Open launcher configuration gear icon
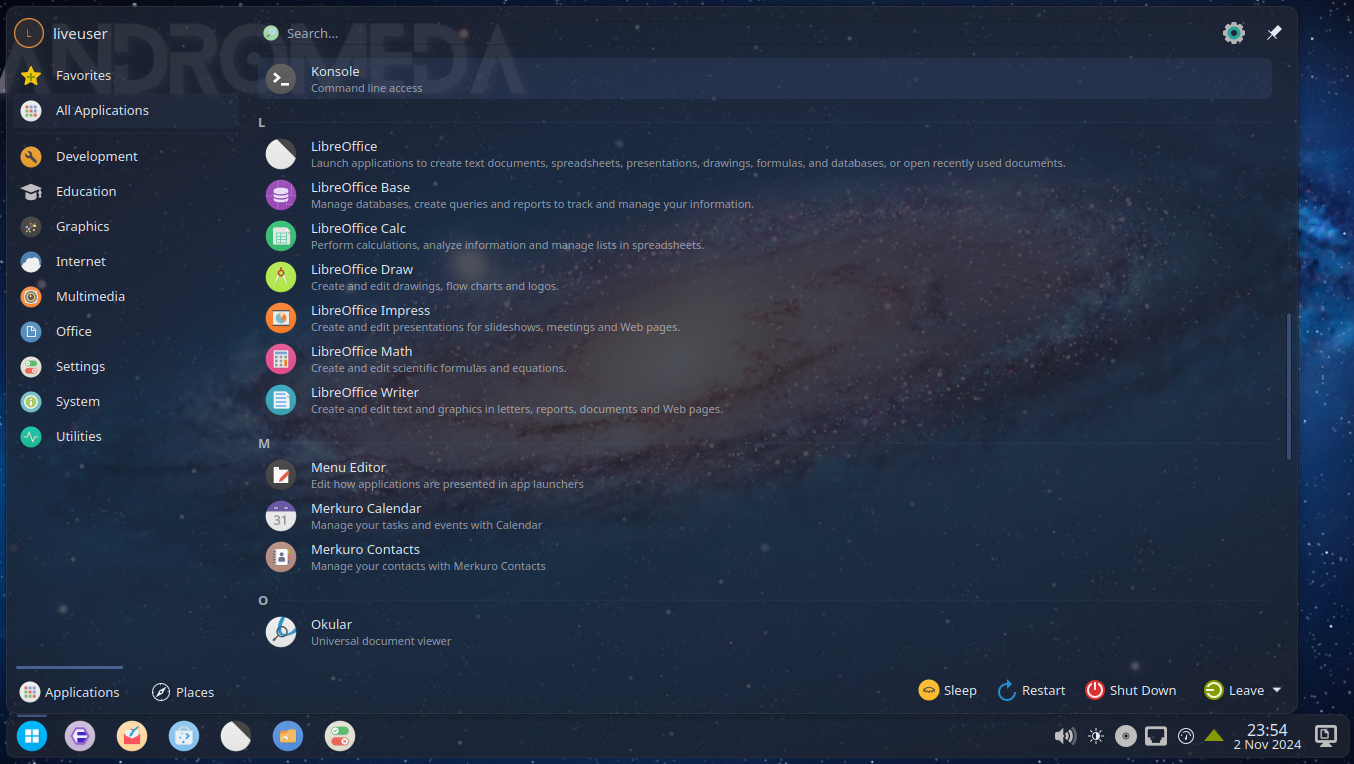Image resolution: width=1354 pixels, height=764 pixels. pyautogui.click(x=1234, y=33)
